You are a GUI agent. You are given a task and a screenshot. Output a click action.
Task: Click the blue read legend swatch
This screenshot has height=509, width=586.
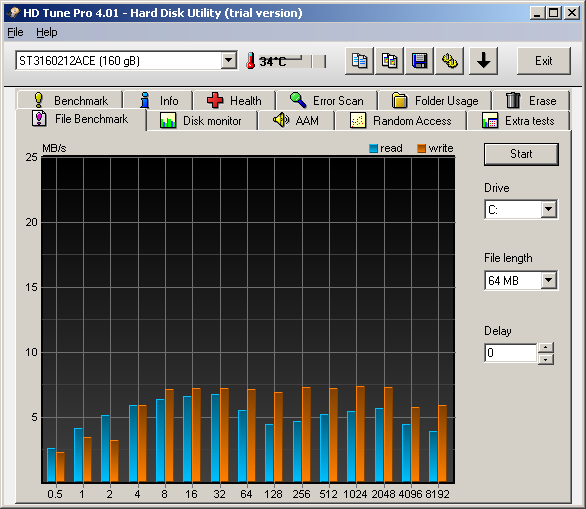pos(373,148)
